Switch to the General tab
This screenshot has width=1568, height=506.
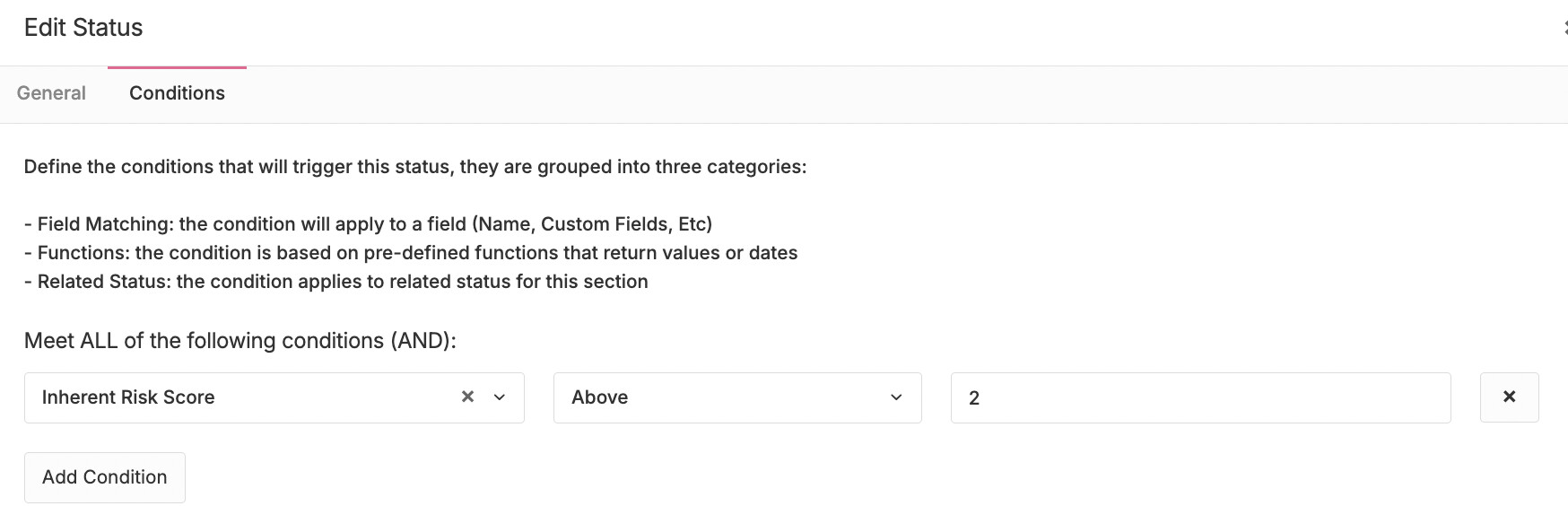(x=51, y=93)
